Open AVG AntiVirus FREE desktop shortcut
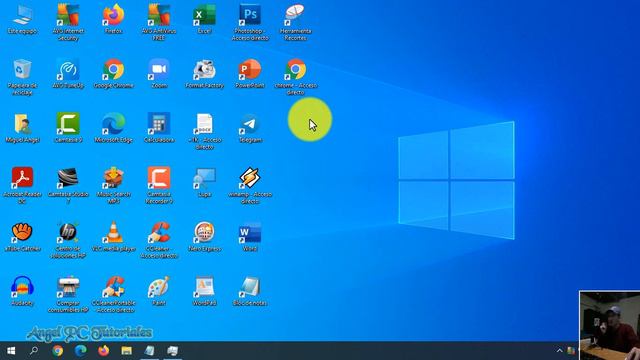The width and height of the screenshot is (640, 360). pyautogui.click(x=159, y=22)
